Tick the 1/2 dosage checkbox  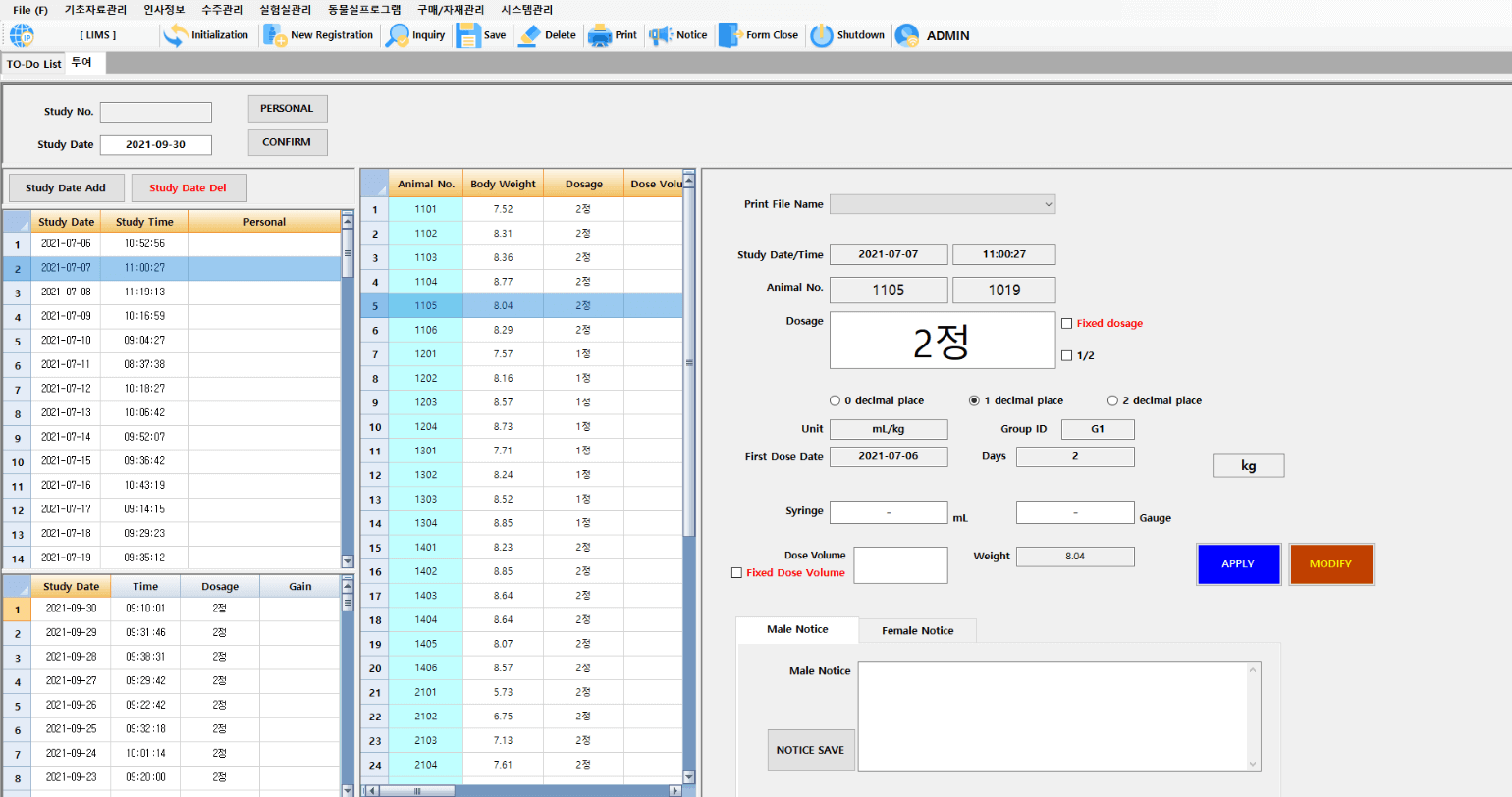pyautogui.click(x=1066, y=355)
